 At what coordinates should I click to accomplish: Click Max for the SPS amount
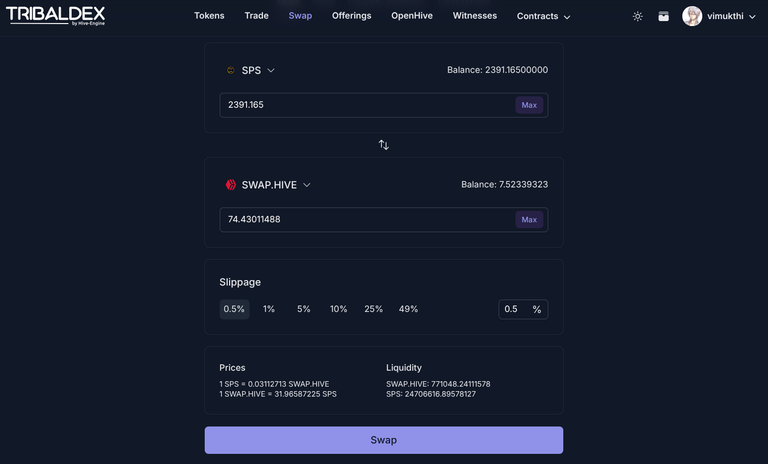tap(529, 105)
